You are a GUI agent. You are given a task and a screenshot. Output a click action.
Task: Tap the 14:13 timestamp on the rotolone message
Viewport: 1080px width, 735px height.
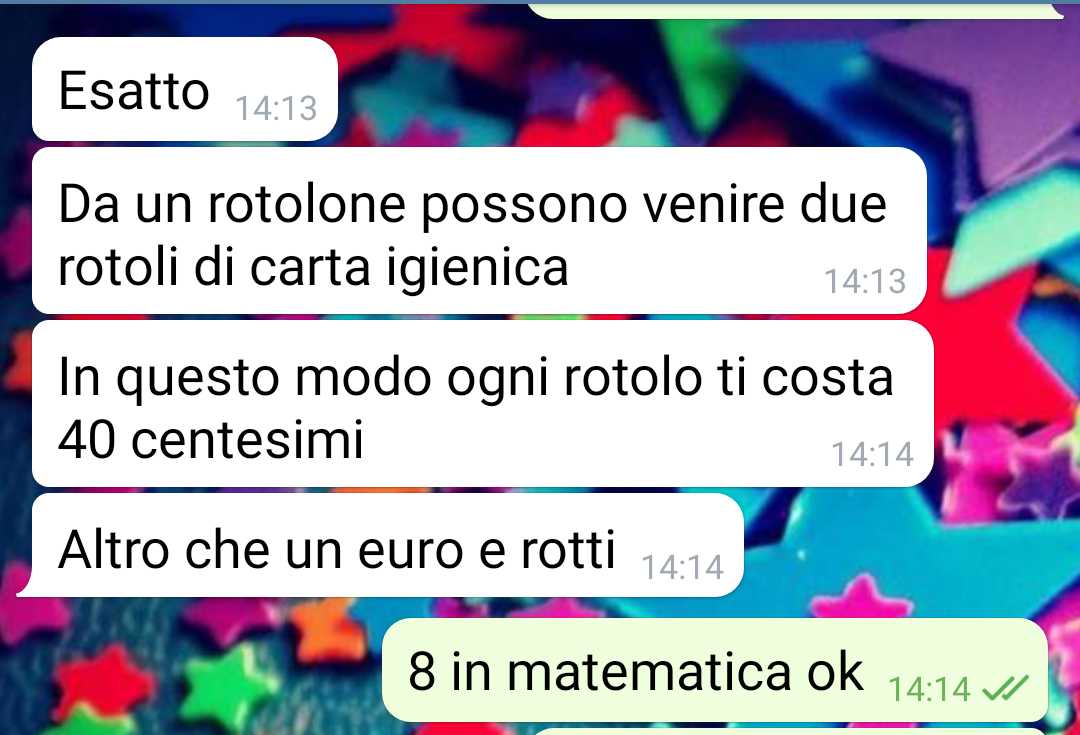click(x=865, y=281)
